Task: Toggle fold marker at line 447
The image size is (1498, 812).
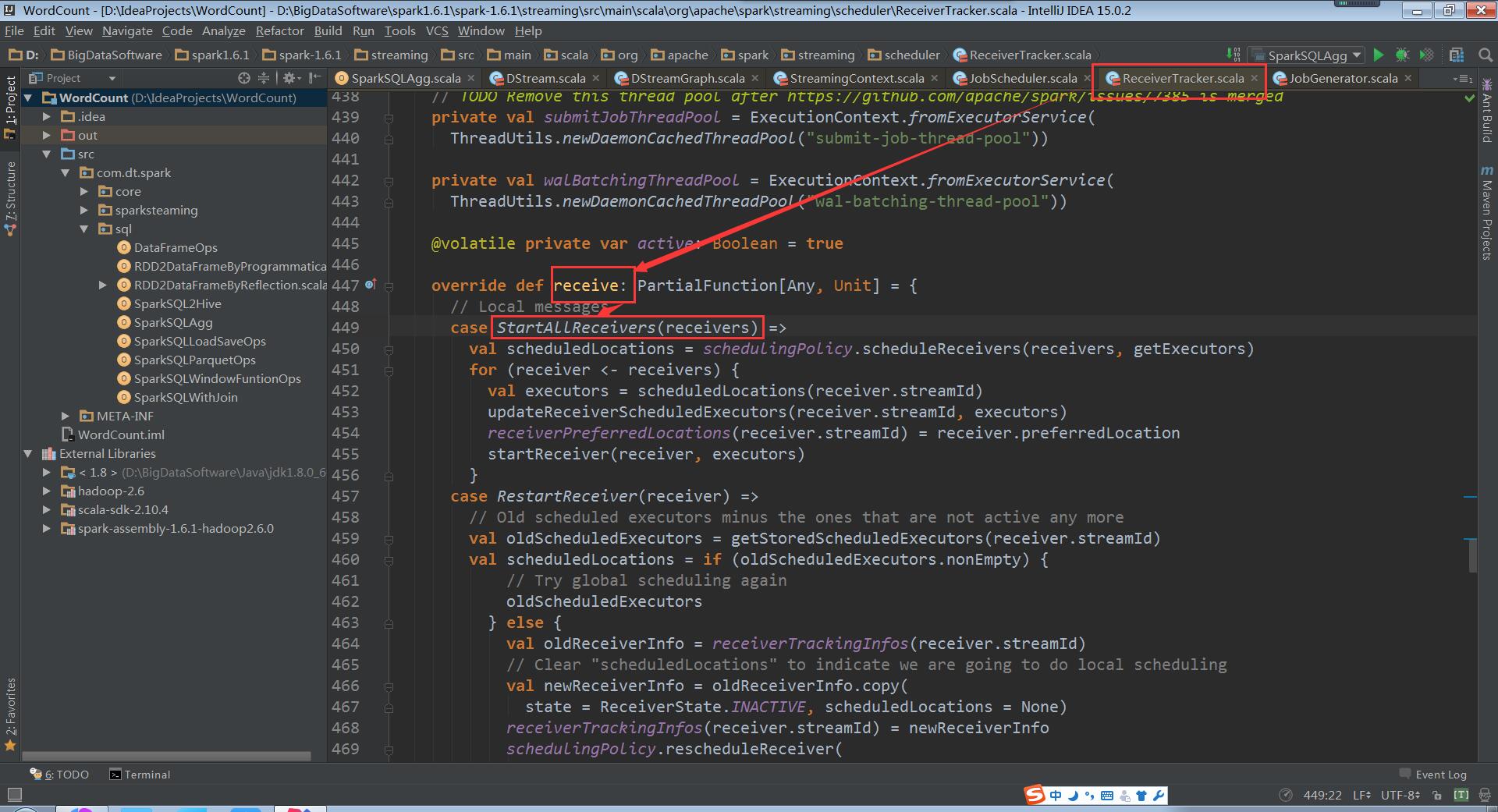Action: tap(389, 285)
